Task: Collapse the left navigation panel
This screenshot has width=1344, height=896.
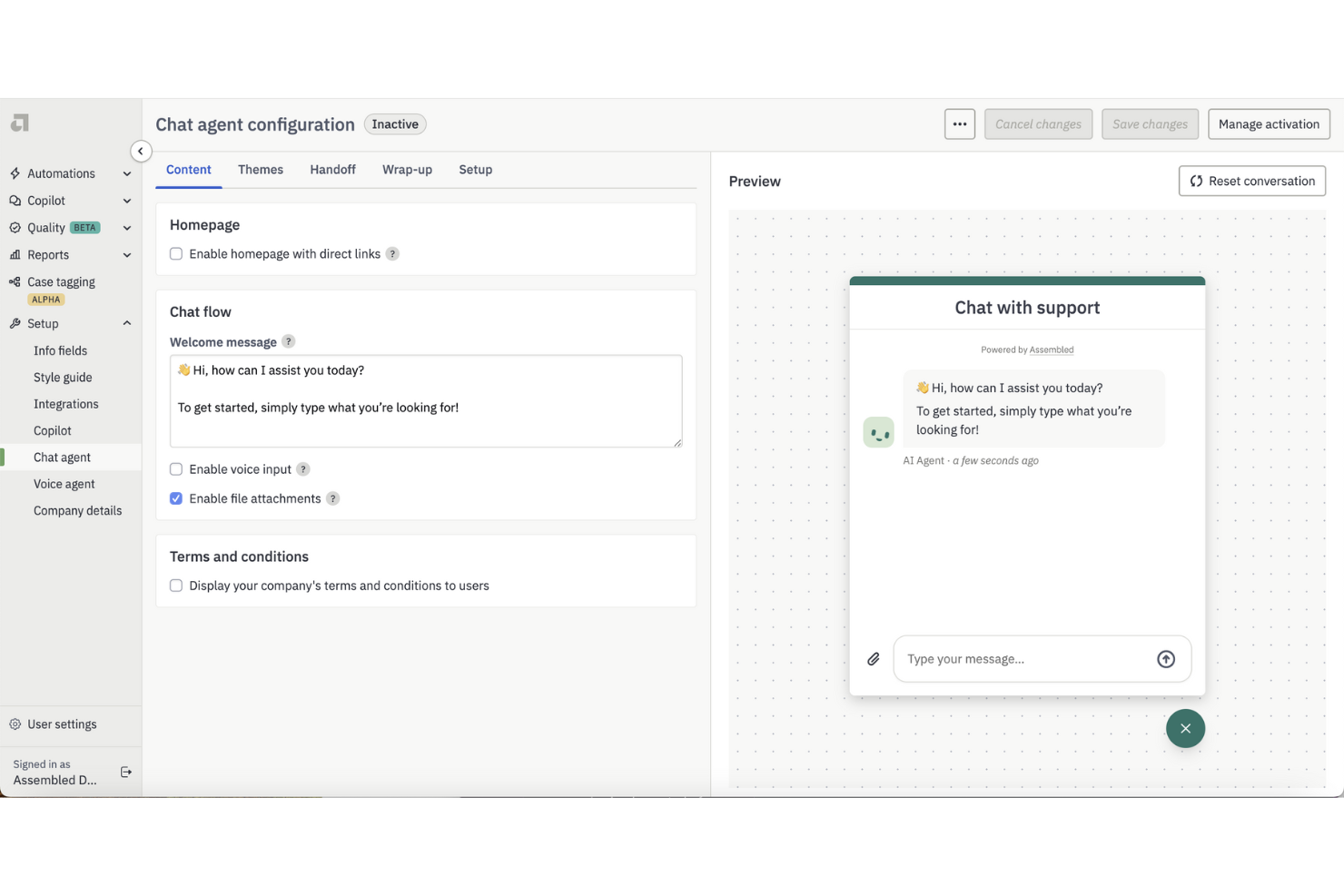Action: pyautogui.click(x=142, y=151)
